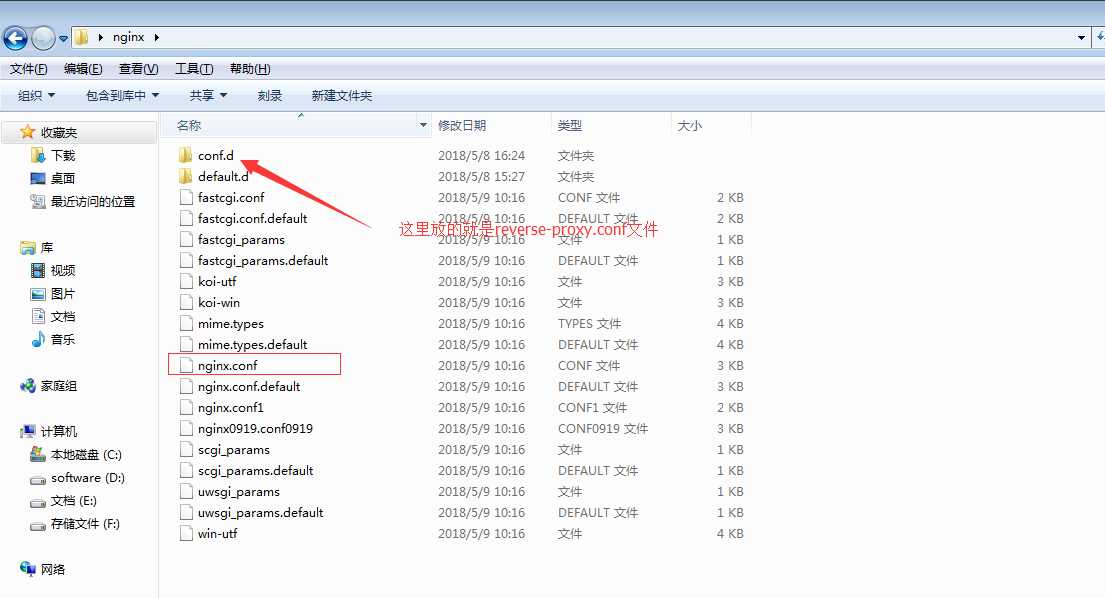Click the 网络 icon

(x=27, y=568)
